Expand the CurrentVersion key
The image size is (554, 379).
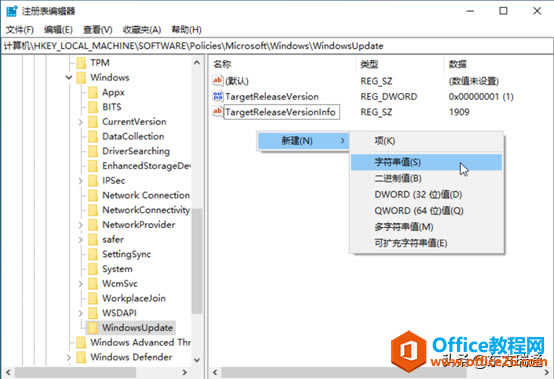(x=81, y=122)
